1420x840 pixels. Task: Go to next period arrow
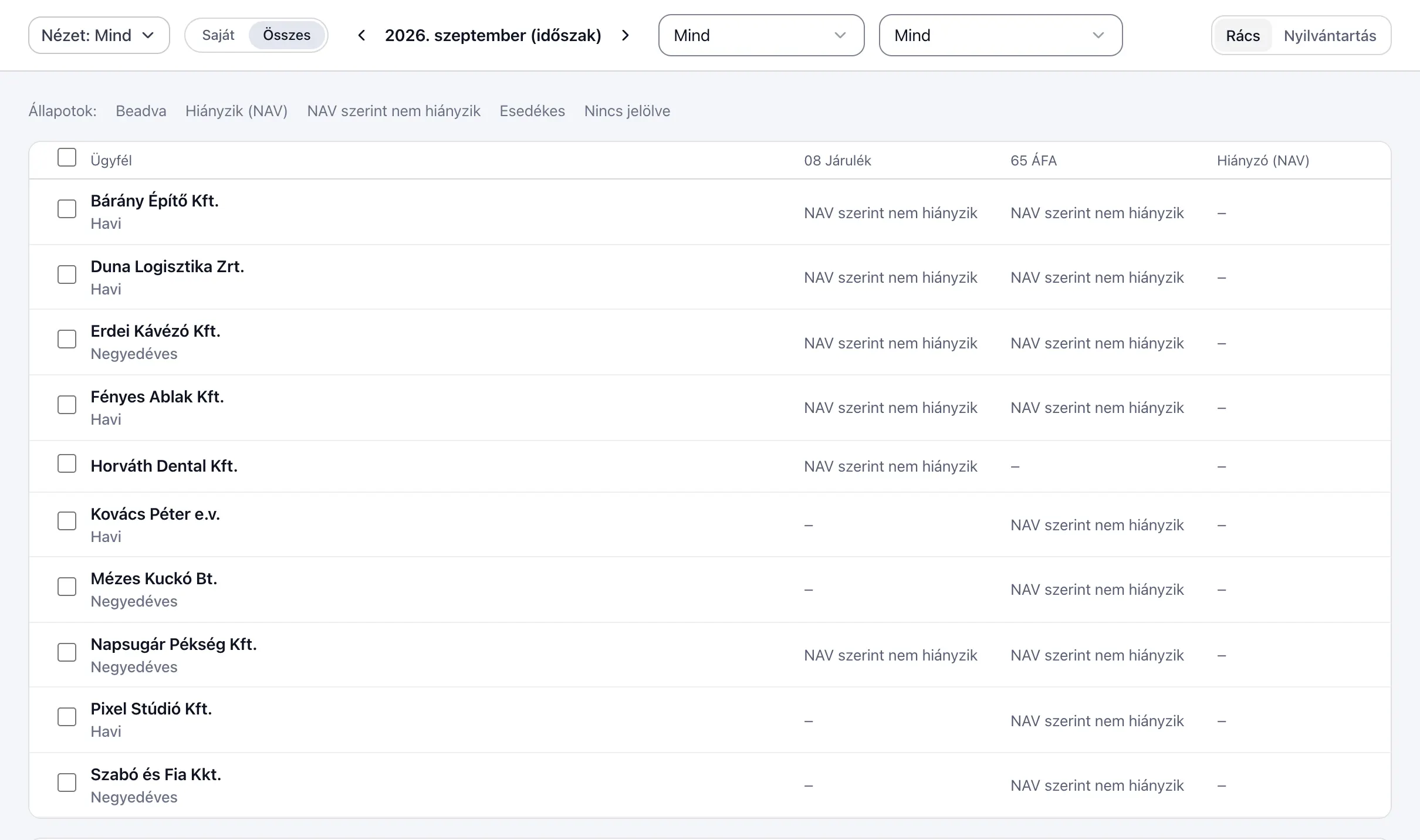point(626,35)
